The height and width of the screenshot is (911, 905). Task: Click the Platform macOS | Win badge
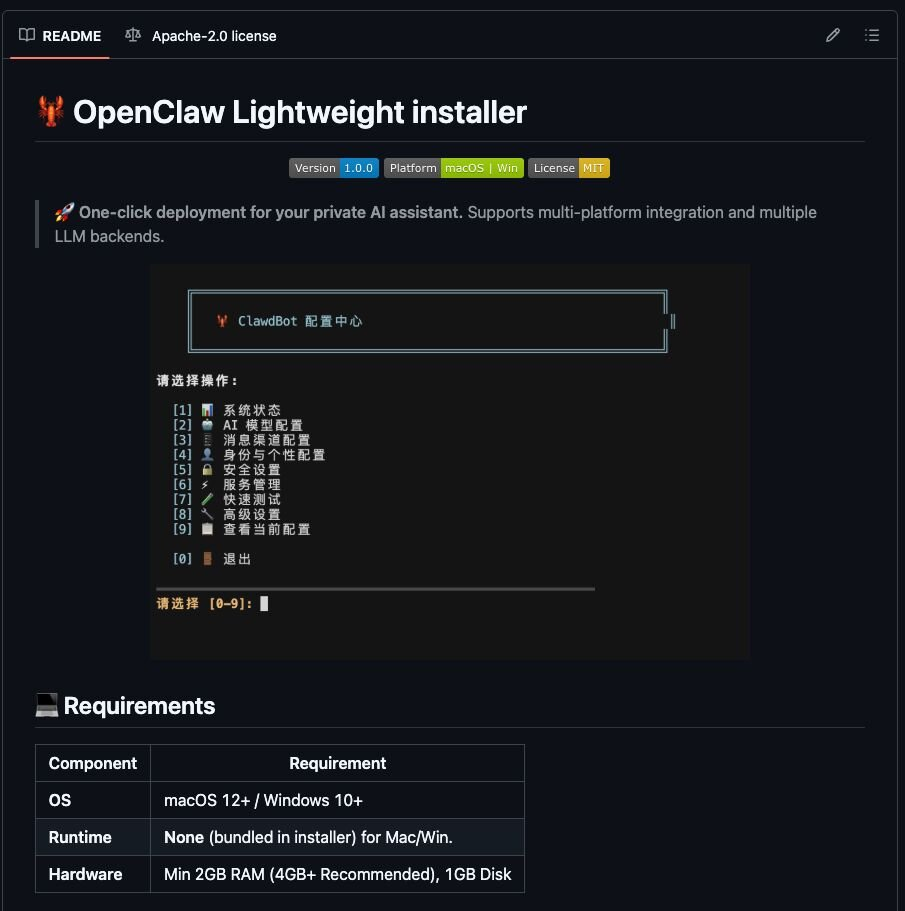pyautogui.click(x=453, y=168)
